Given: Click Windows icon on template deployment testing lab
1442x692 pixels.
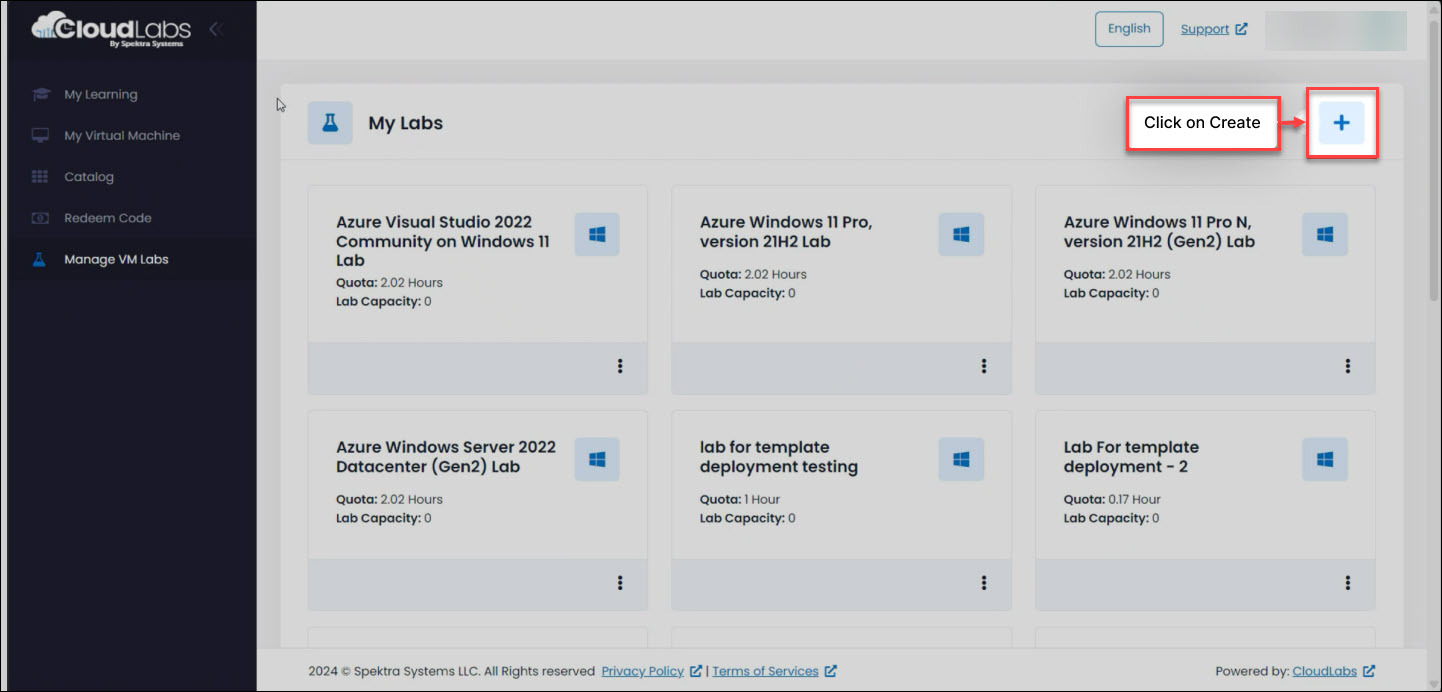Looking at the screenshot, I should [961, 460].
